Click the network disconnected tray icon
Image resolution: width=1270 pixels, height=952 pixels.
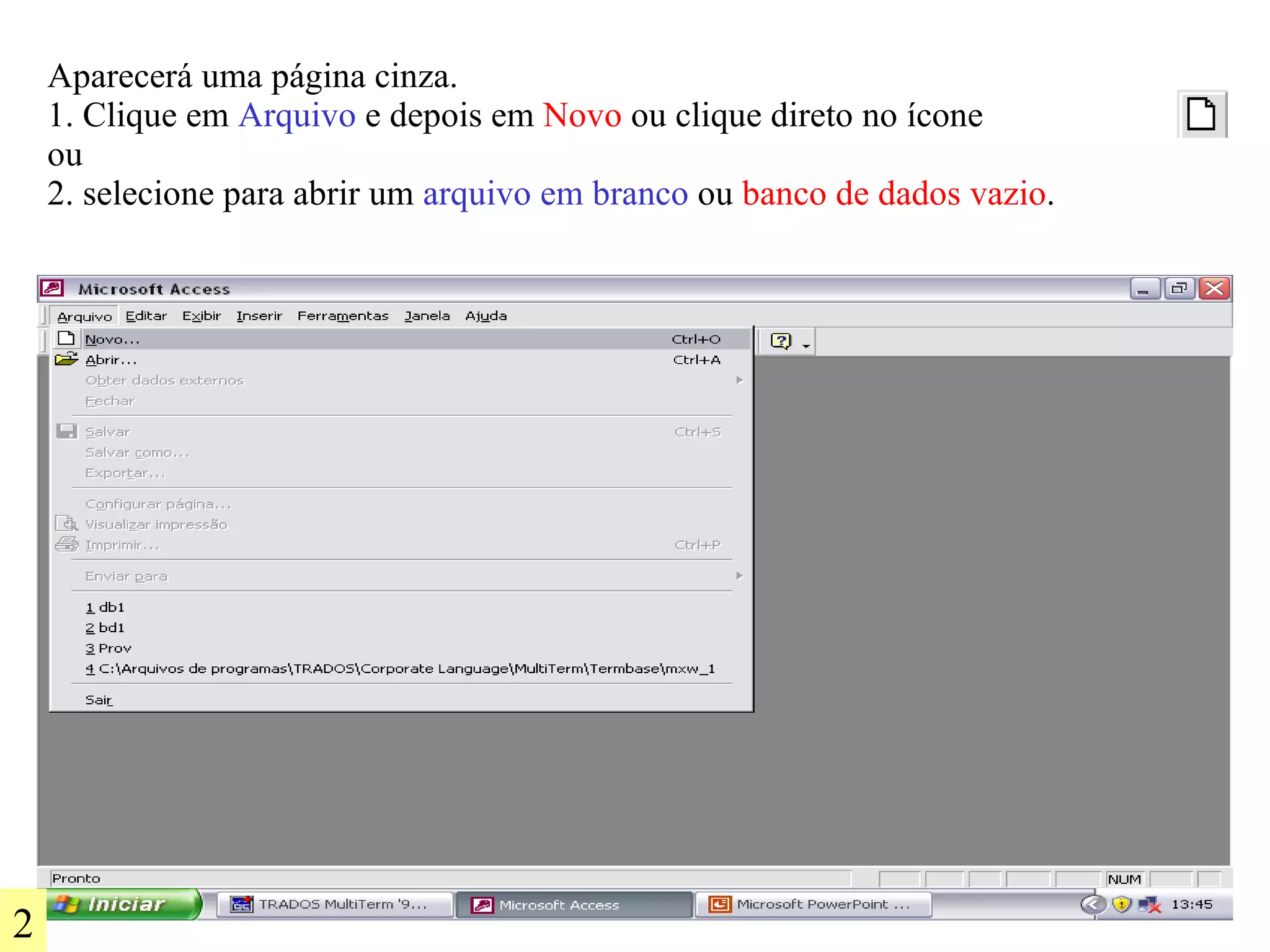point(1149,904)
